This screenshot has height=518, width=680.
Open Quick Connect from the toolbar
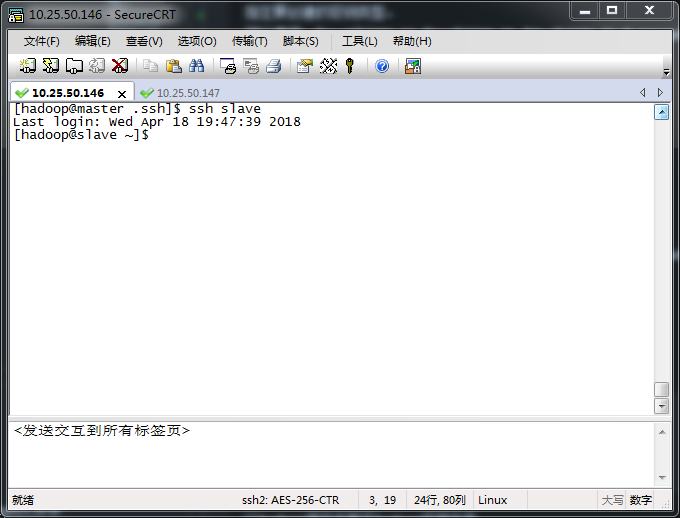pos(50,66)
